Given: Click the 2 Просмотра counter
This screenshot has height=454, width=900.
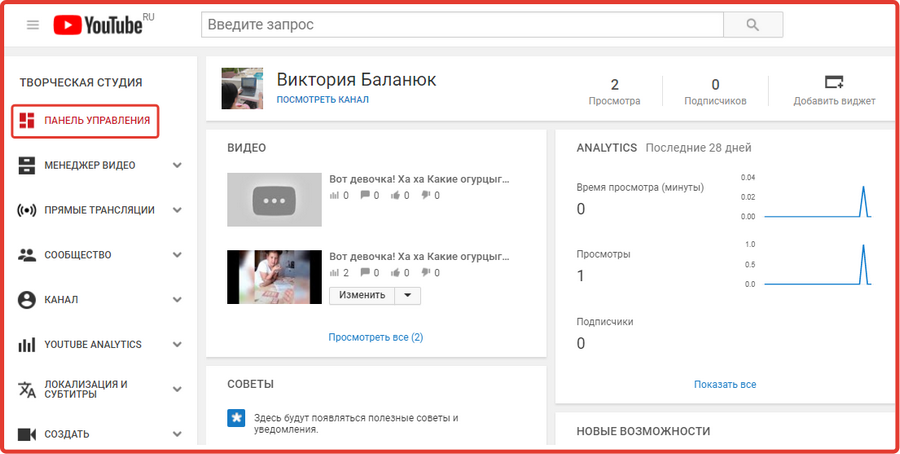Looking at the screenshot, I should click(x=615, y=92).
